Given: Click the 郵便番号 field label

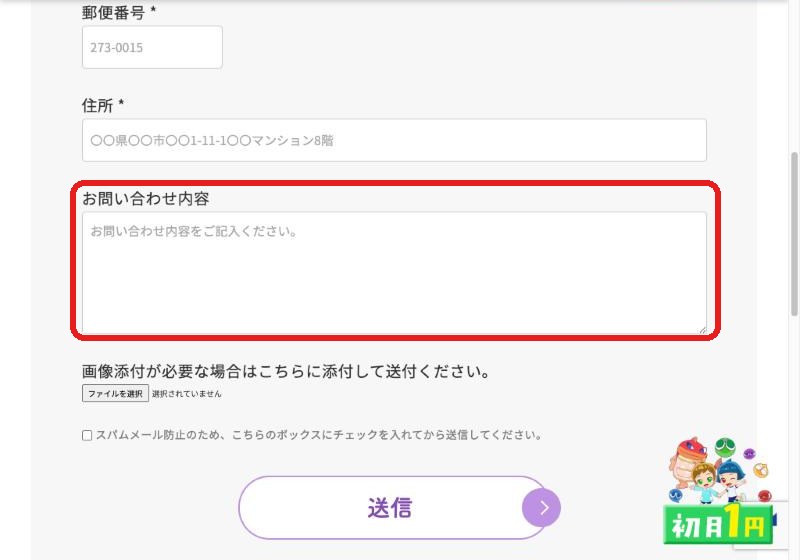Looking at the screenshot, I should point(118,12).
